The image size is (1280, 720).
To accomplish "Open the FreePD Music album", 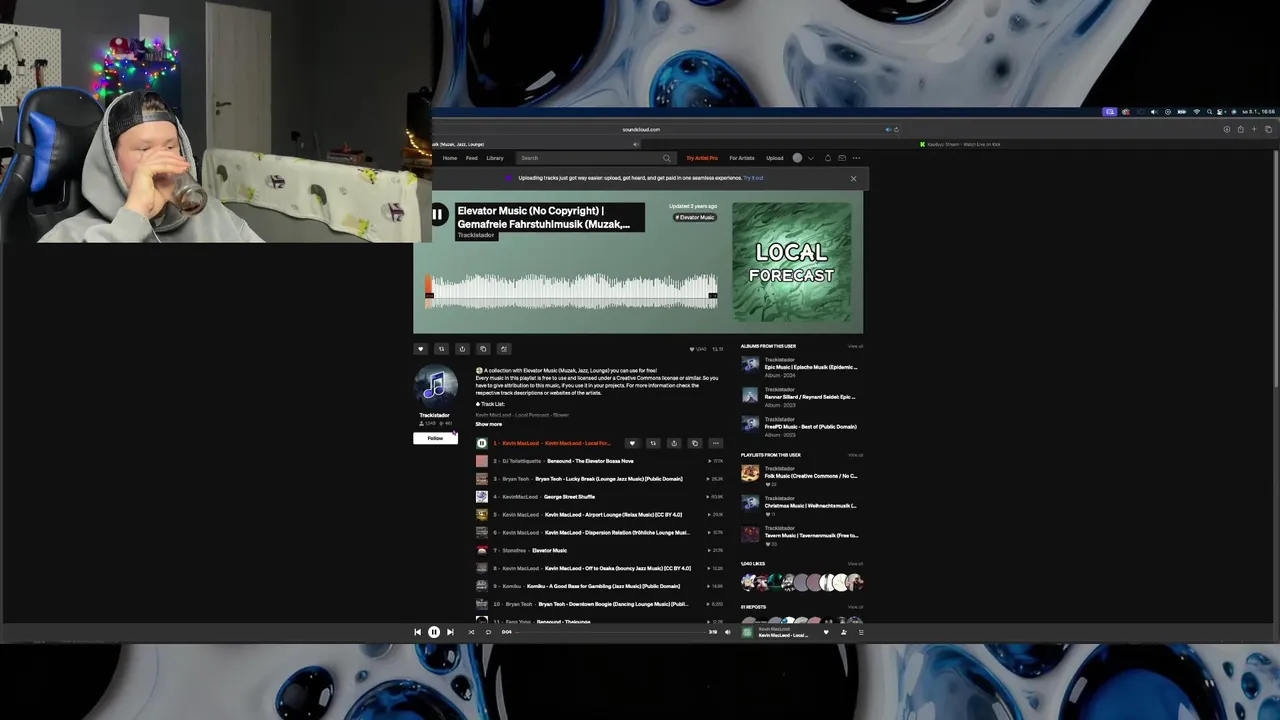I will [810, 427].
